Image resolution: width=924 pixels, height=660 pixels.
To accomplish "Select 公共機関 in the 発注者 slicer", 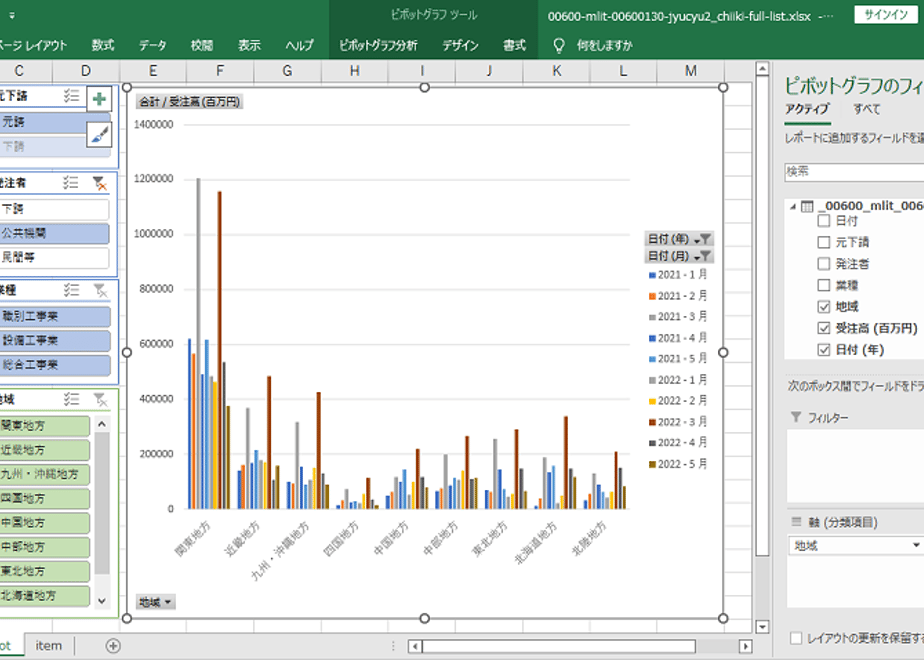I will [x=54, y=233].
